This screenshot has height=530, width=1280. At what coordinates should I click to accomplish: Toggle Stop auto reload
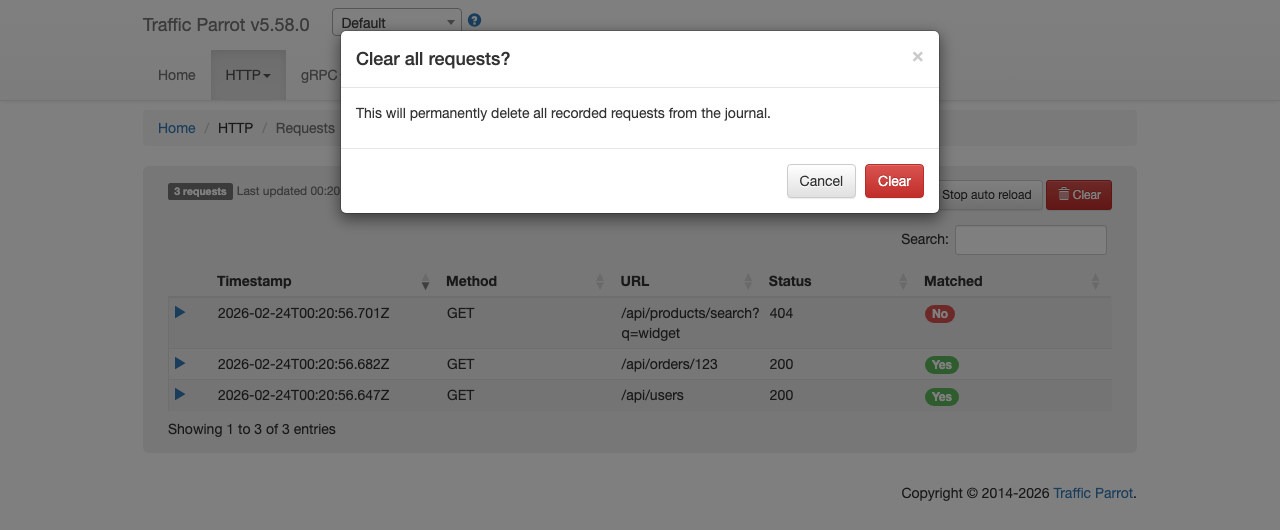click(x=988, y=195)
